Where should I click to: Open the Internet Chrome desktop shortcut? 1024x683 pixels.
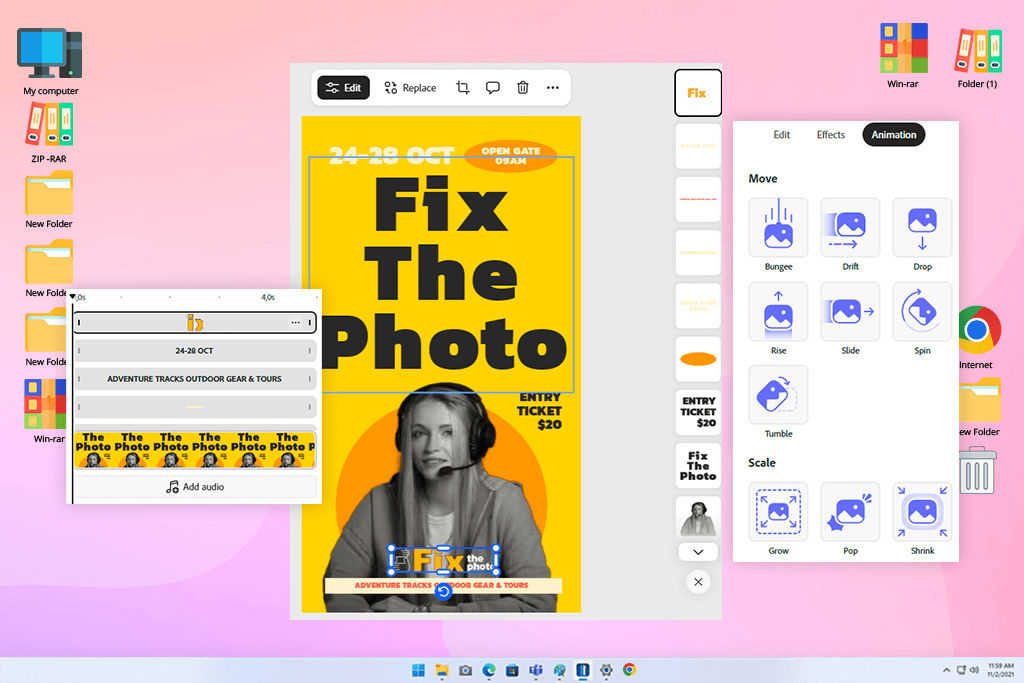coord(978,337)
